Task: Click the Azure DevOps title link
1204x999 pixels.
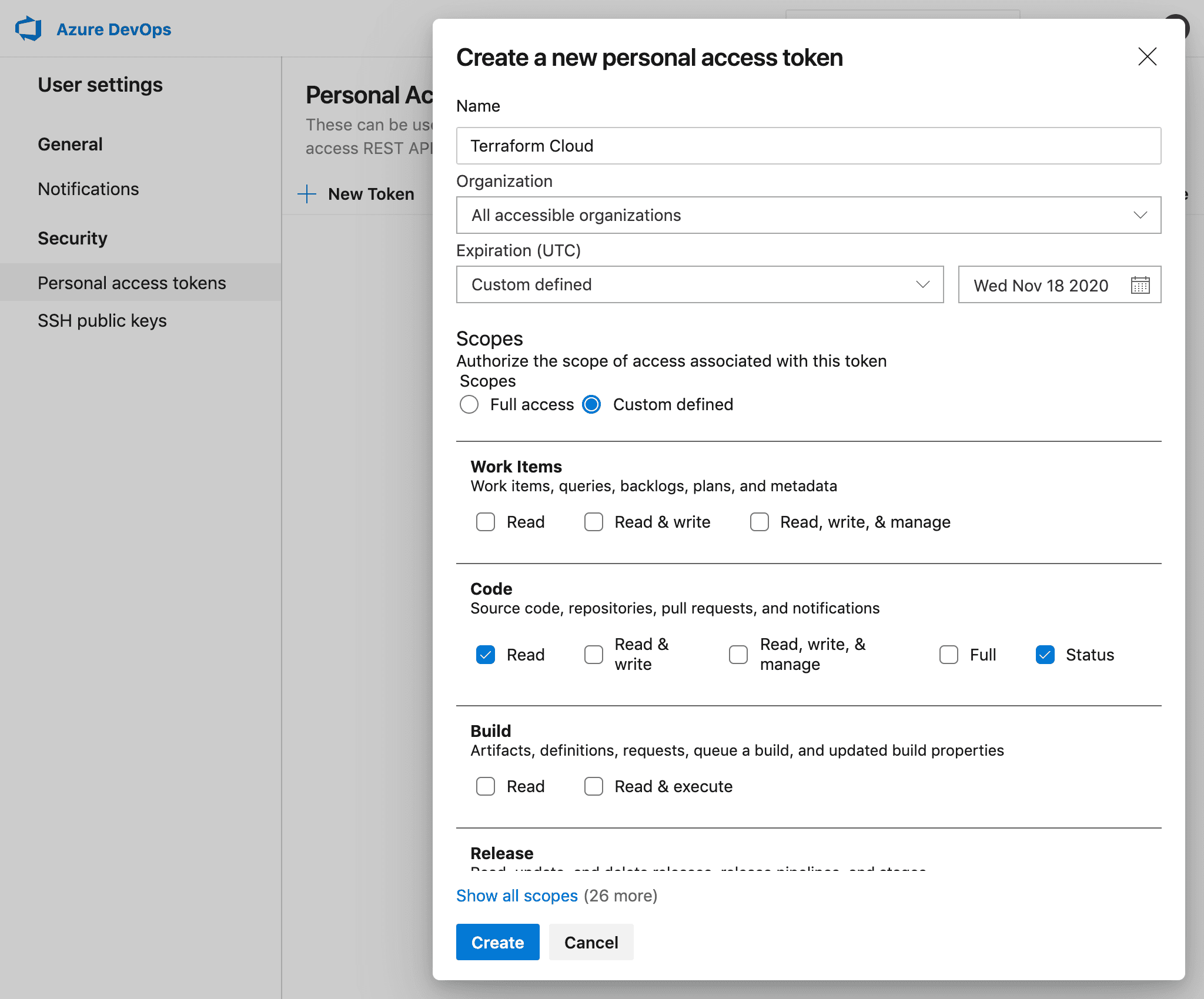Action: (x=113, y=29)
